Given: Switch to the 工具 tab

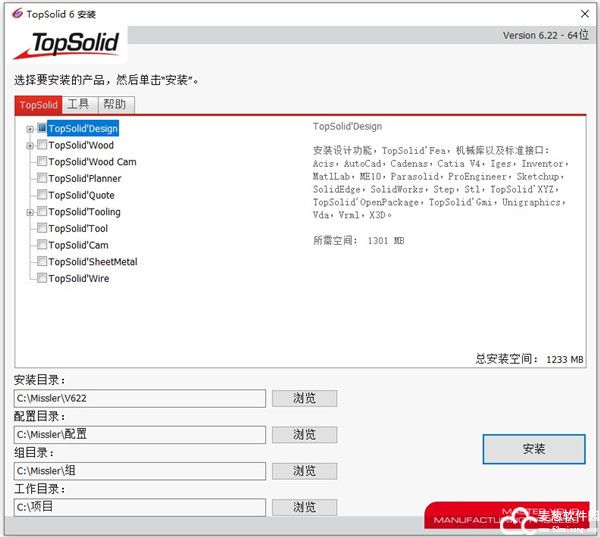Looking at the screenshot, I should coord(78,105).
